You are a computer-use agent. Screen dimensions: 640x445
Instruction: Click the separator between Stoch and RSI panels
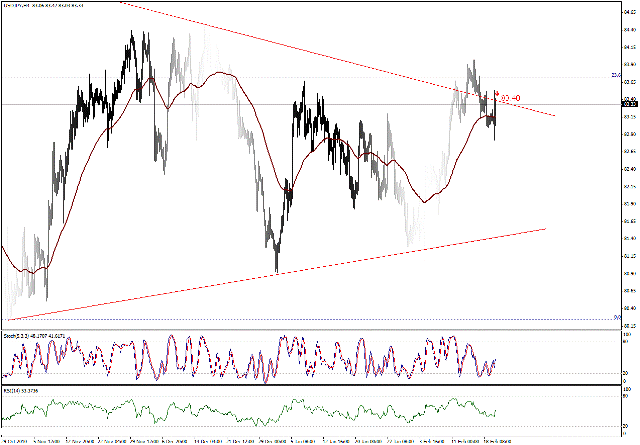300,386
